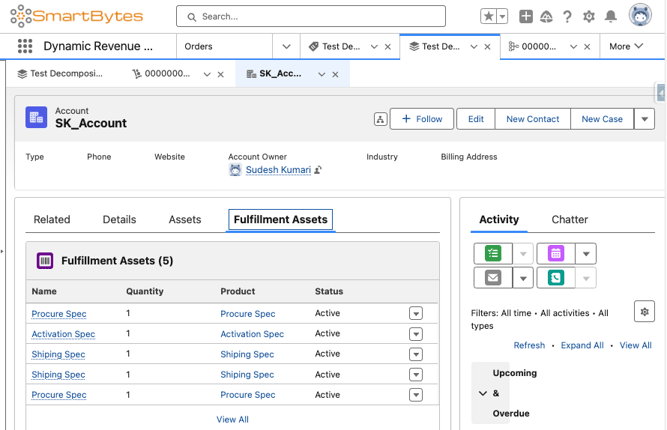Click the account hierarchy icon
Screen dimensions: 667x430
380,119
